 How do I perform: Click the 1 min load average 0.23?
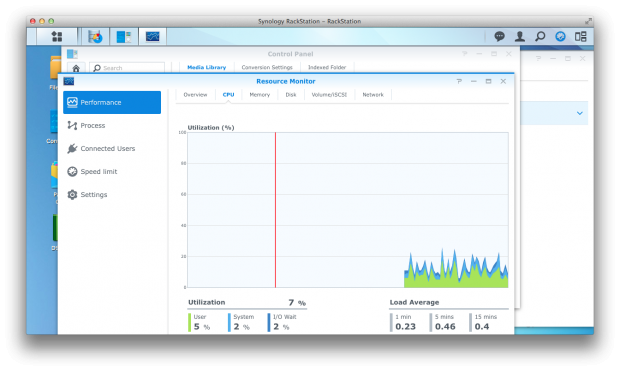click(405, 327)
